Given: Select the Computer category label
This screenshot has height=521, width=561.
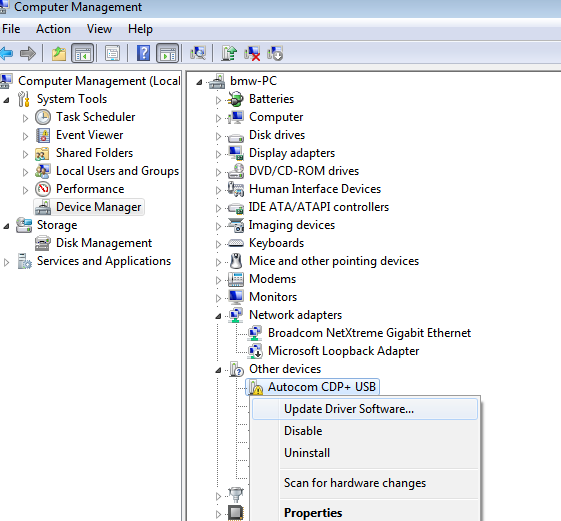Looking at the screenshot, I should (x=276, y=117).
